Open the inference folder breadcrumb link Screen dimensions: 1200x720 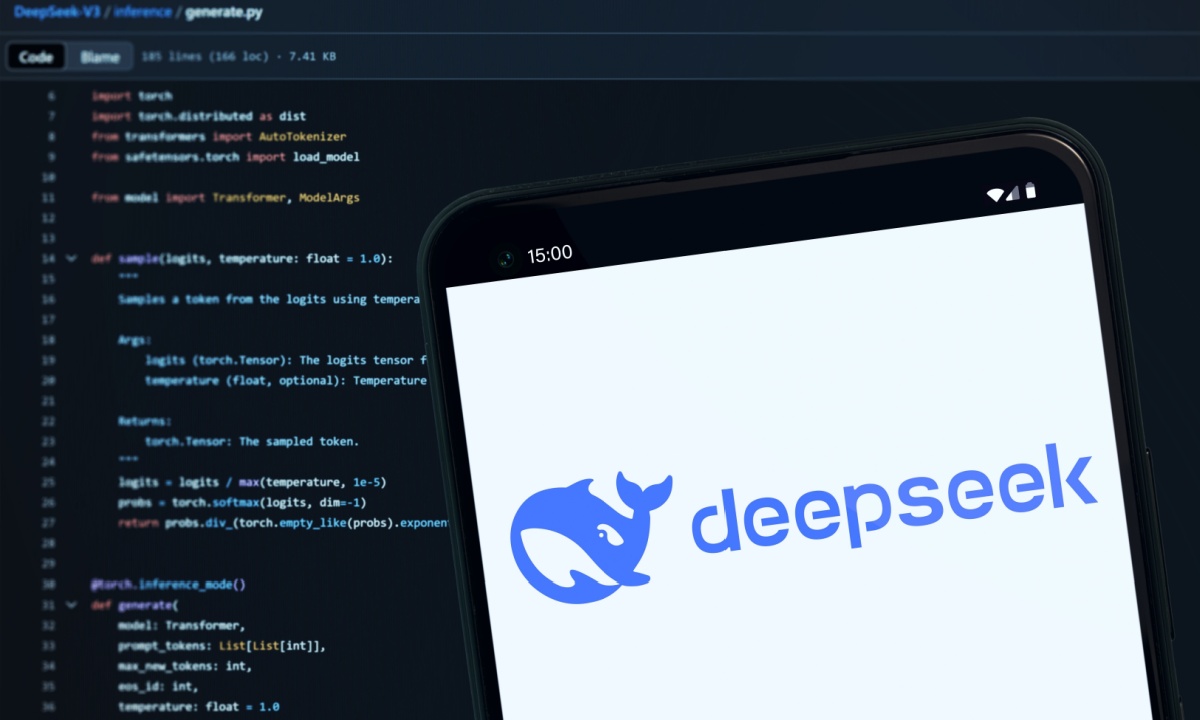tap(141, 12)
